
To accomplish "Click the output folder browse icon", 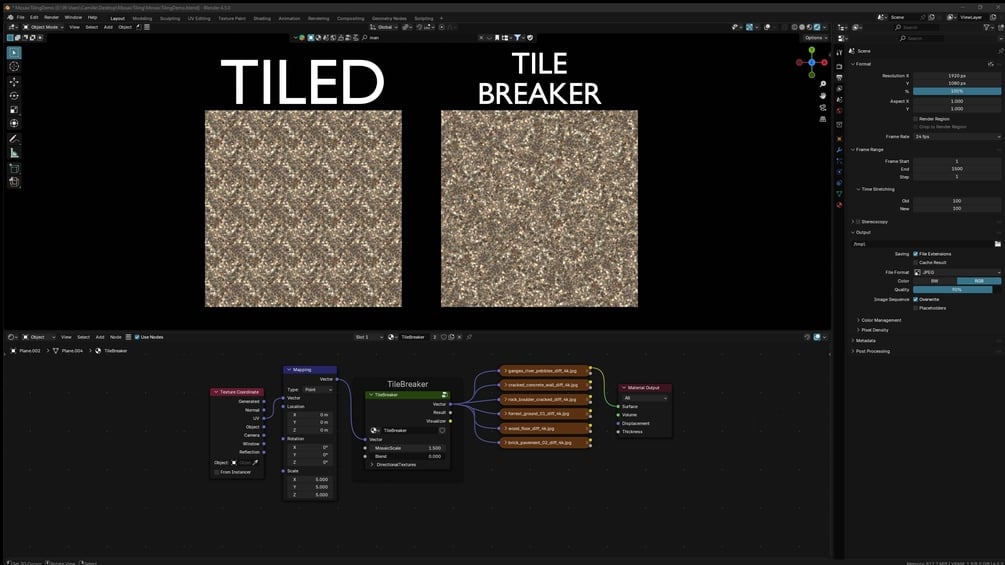I will tap(997, 244).
